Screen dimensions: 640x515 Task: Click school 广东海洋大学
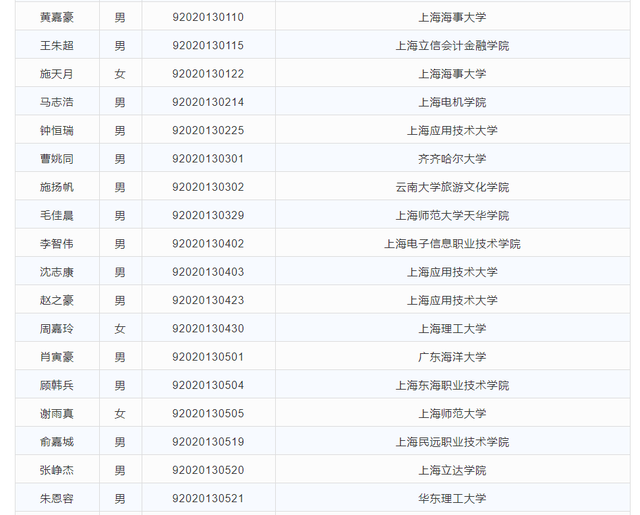pyautogui.click(x=452, y=357)
